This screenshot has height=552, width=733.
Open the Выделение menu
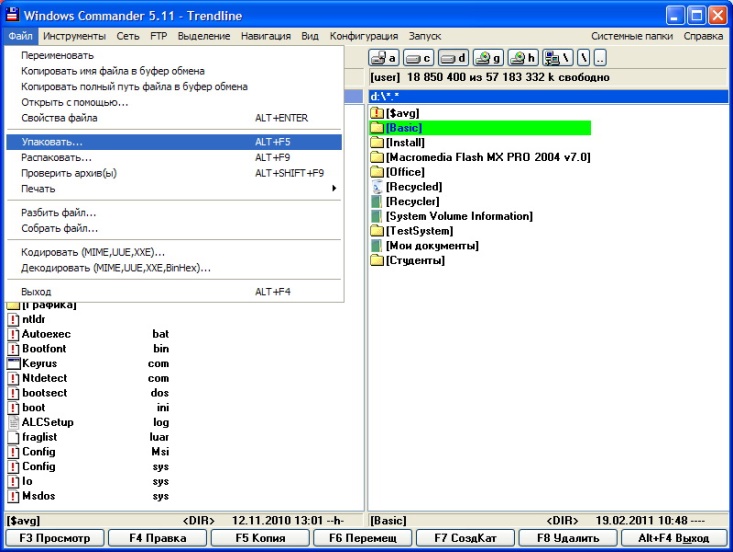coord(204,36)
